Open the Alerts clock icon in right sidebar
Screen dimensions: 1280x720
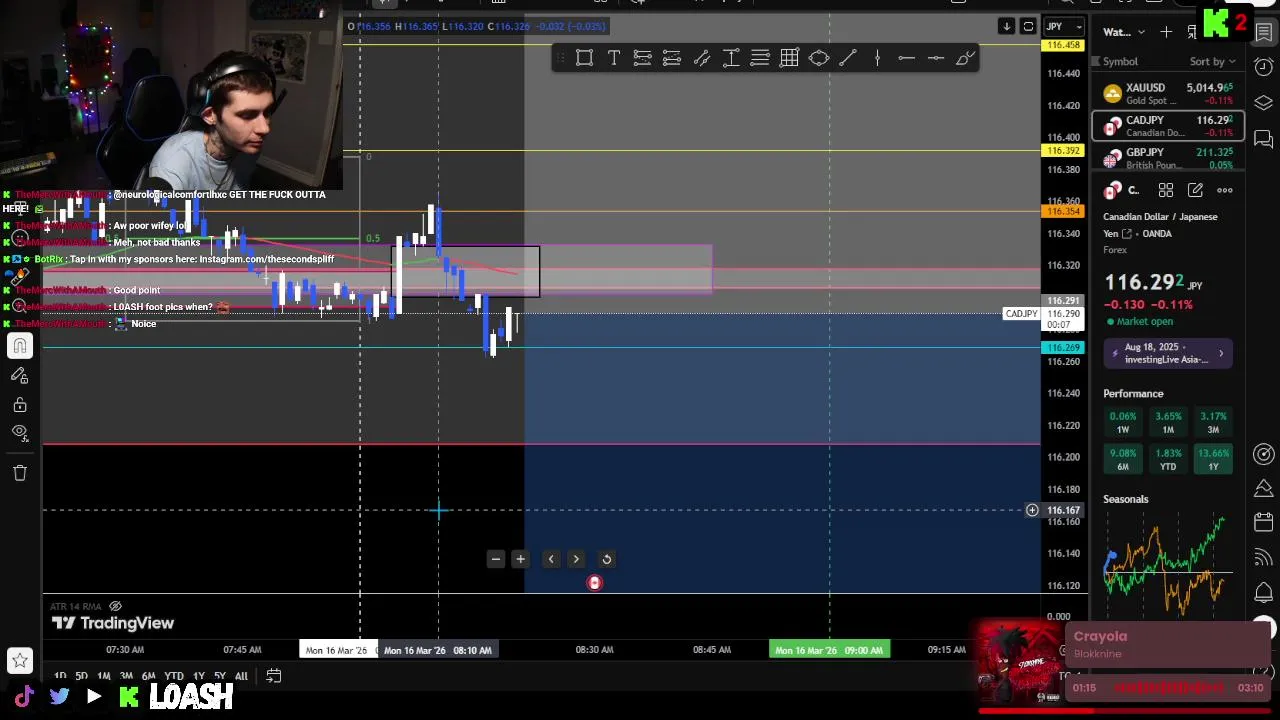(x=1264, y=67)
